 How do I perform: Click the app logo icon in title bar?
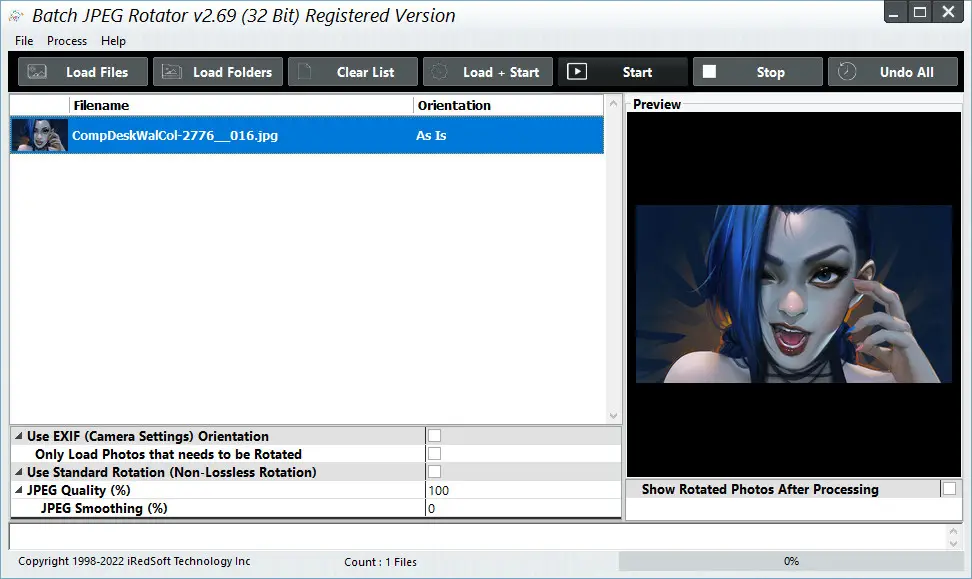click(16, 16)
